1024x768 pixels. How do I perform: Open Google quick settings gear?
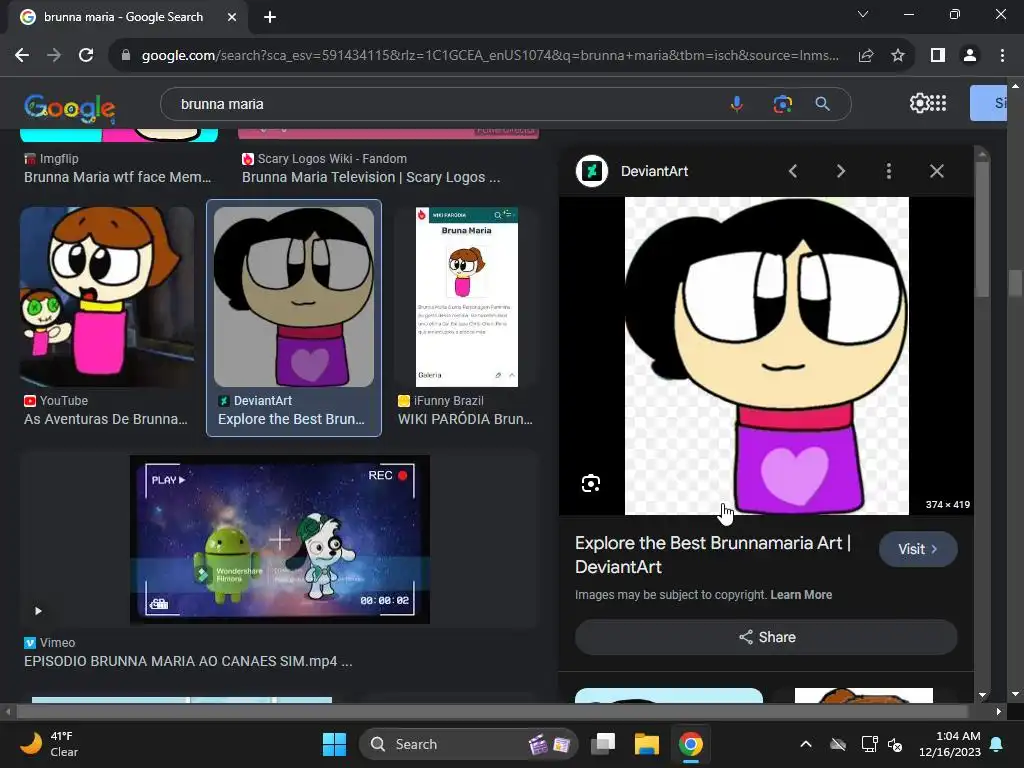[x=919, y=103]
